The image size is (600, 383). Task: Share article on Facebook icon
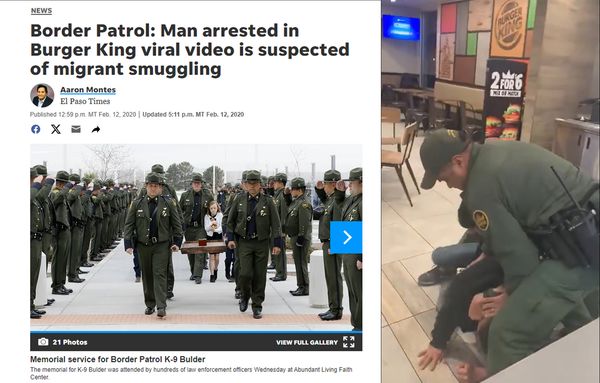(36, 129)
